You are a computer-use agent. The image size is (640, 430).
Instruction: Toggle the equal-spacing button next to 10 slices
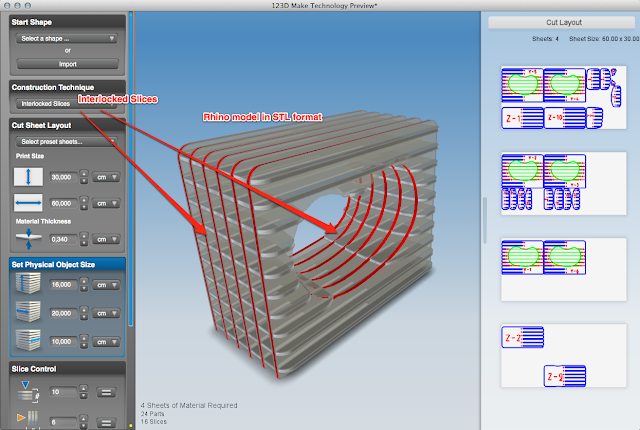[x=106, y=392]
